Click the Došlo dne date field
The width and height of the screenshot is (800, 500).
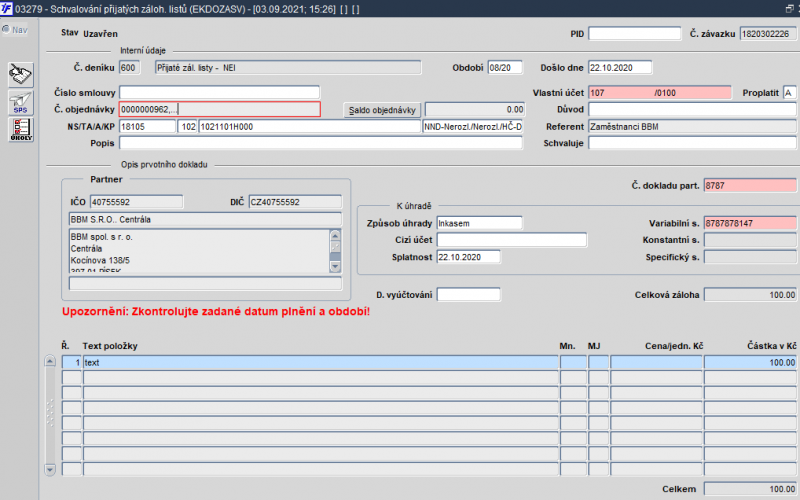620,67
